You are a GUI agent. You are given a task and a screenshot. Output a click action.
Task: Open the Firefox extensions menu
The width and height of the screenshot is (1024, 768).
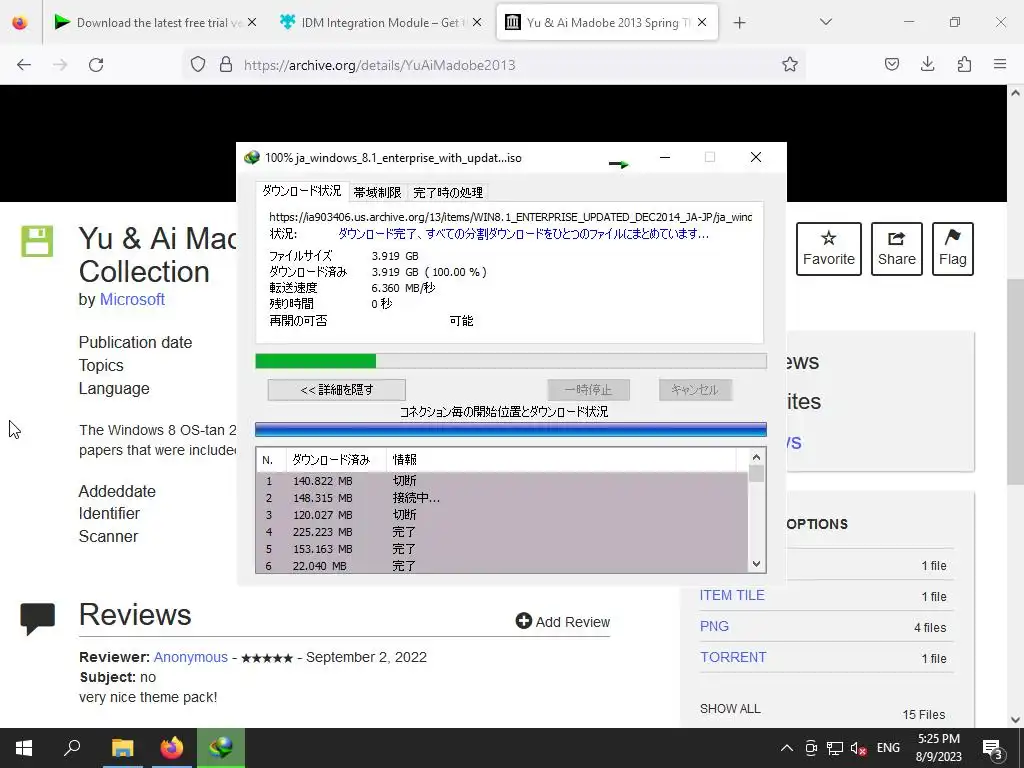[964, 64]
